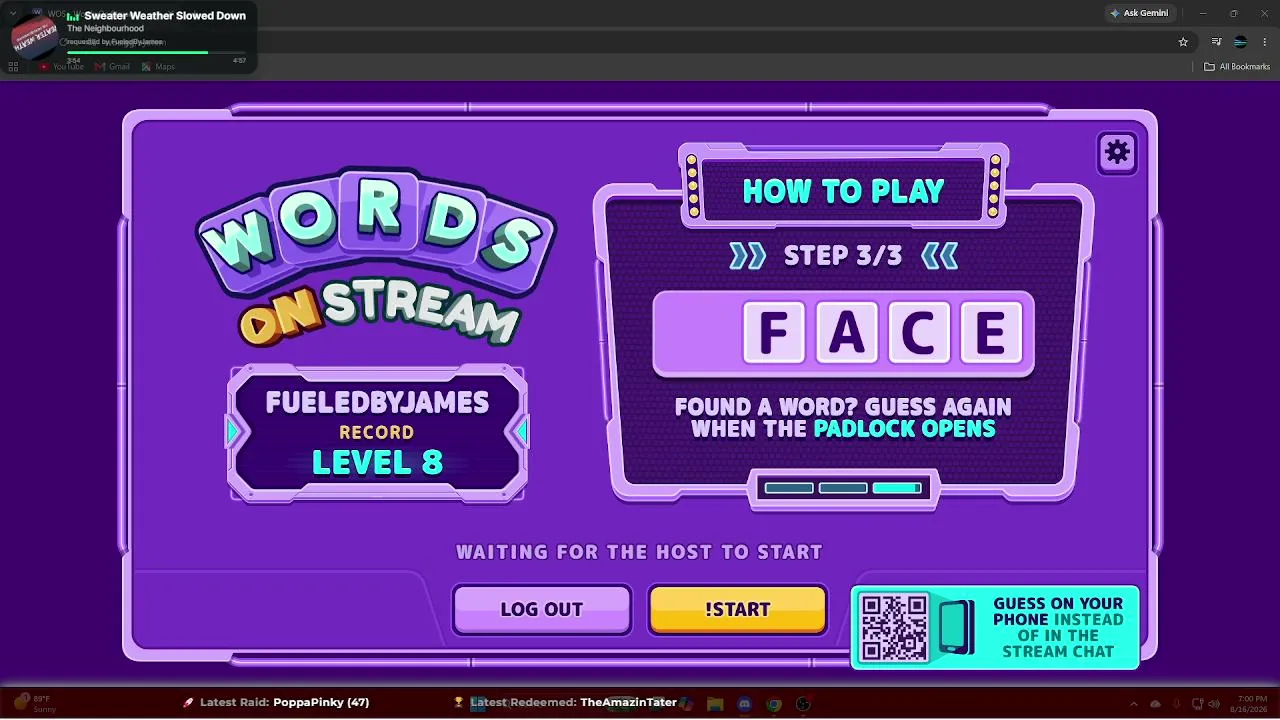Viewport: 1280px width, 720px height.
Task: Open Google Chrome from the taskbar
Action: pyautogui.click(x=774, y=704)
